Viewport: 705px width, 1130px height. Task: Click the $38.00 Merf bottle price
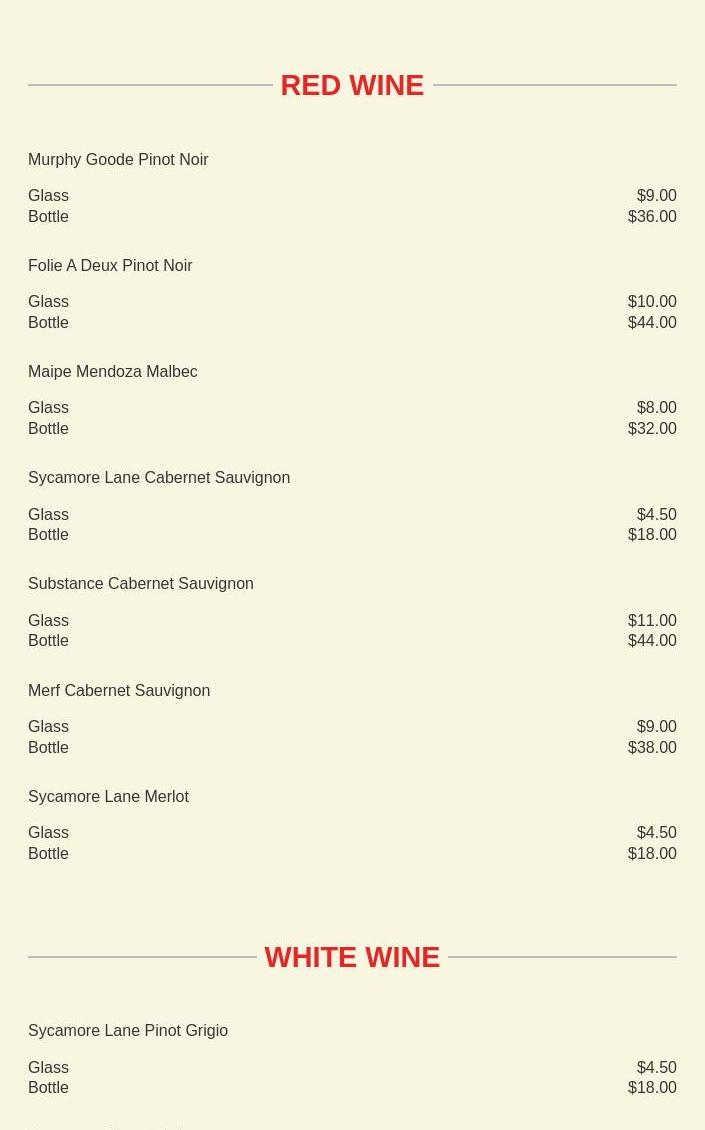pyautogui.click(x=652, y=748)
